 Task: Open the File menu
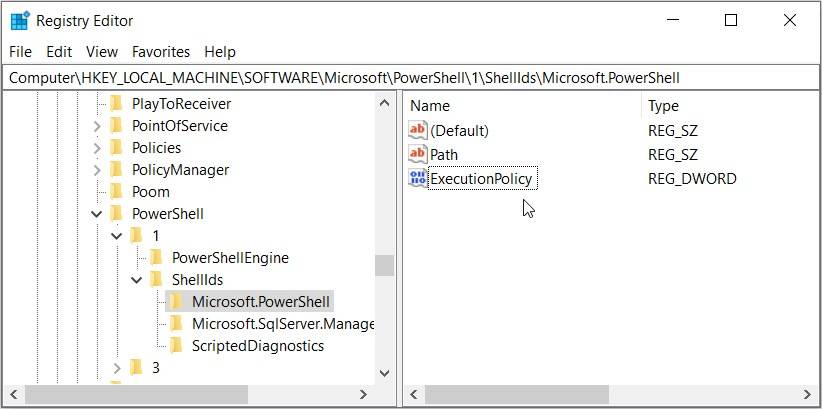coord(20,51)
